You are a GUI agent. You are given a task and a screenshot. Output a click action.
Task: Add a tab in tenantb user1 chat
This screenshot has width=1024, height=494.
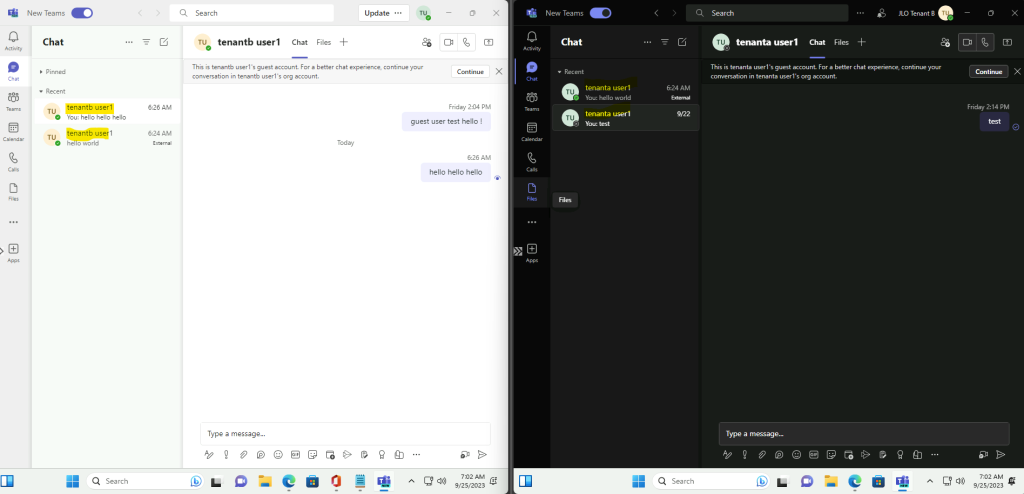click(344, 42)
